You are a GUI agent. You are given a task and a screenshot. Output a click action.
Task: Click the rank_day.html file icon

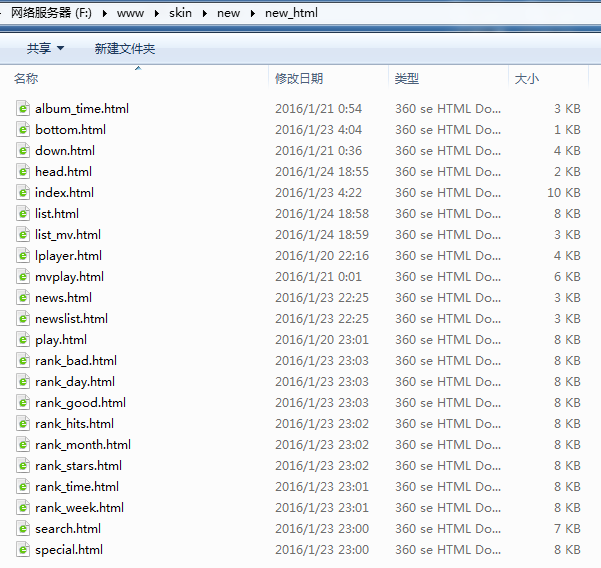point(23,382)
